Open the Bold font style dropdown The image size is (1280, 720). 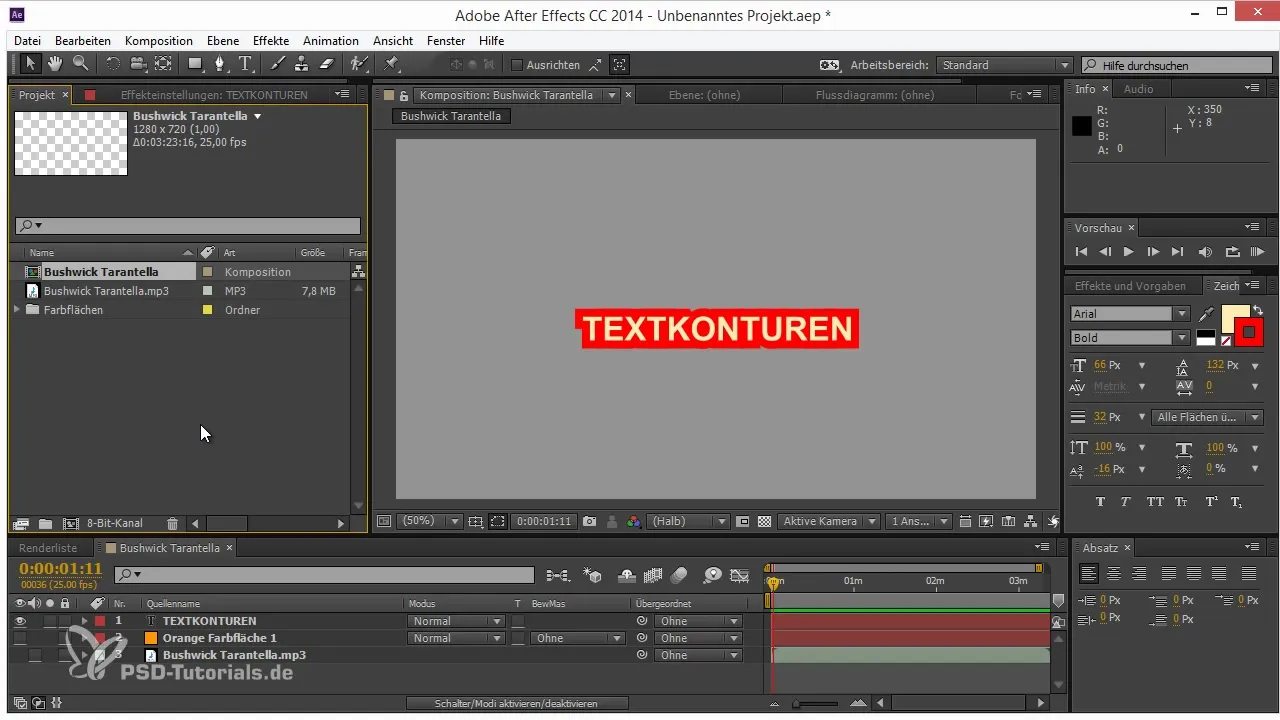[x=1129, y=338]
